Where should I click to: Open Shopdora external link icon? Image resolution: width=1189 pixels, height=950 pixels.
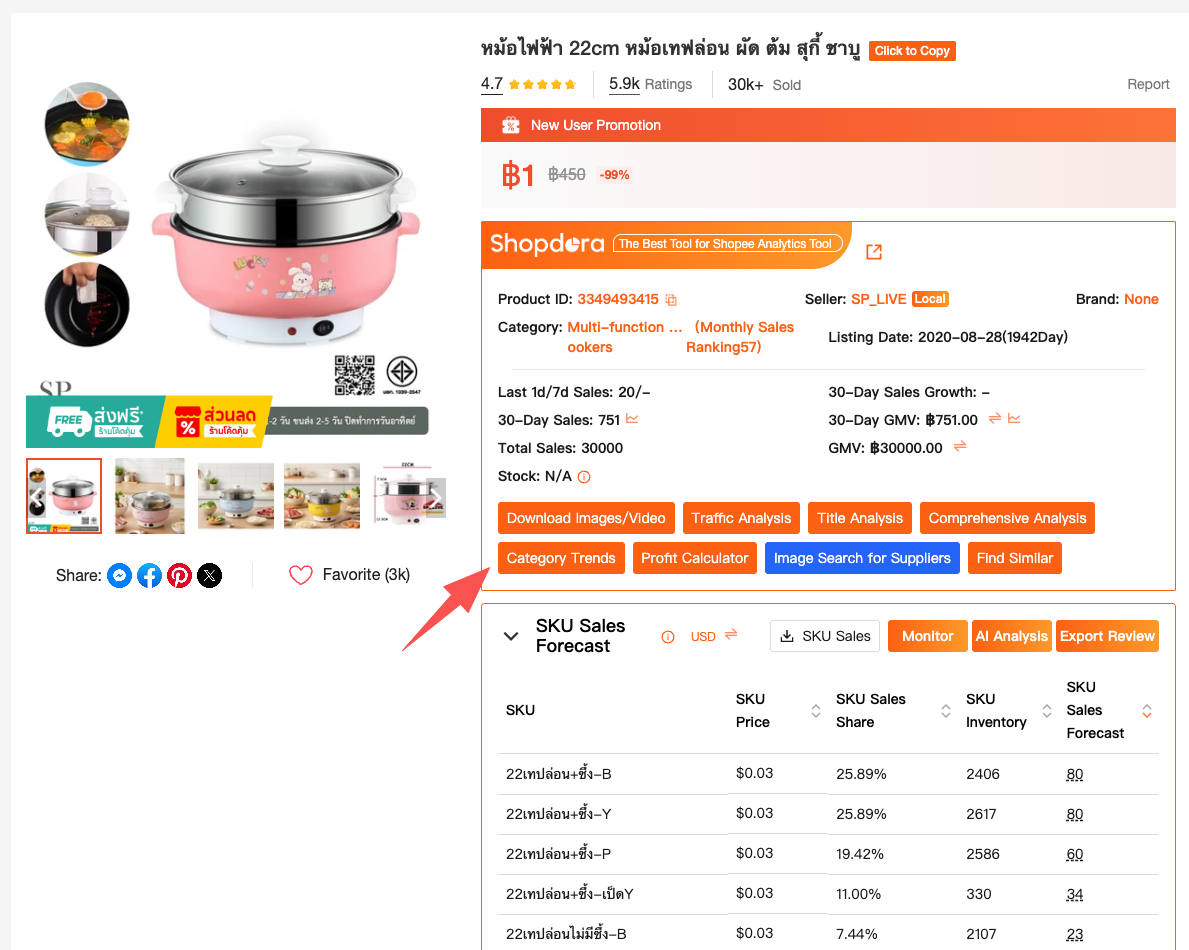click(x=874, y=252)
